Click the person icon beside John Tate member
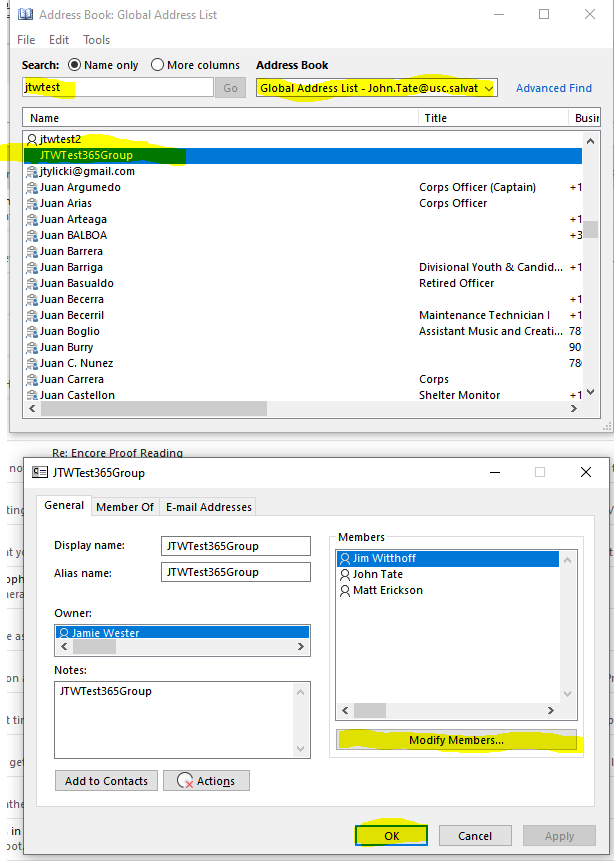The width and height of the screenshot is (614, 861). coord(345,574)
